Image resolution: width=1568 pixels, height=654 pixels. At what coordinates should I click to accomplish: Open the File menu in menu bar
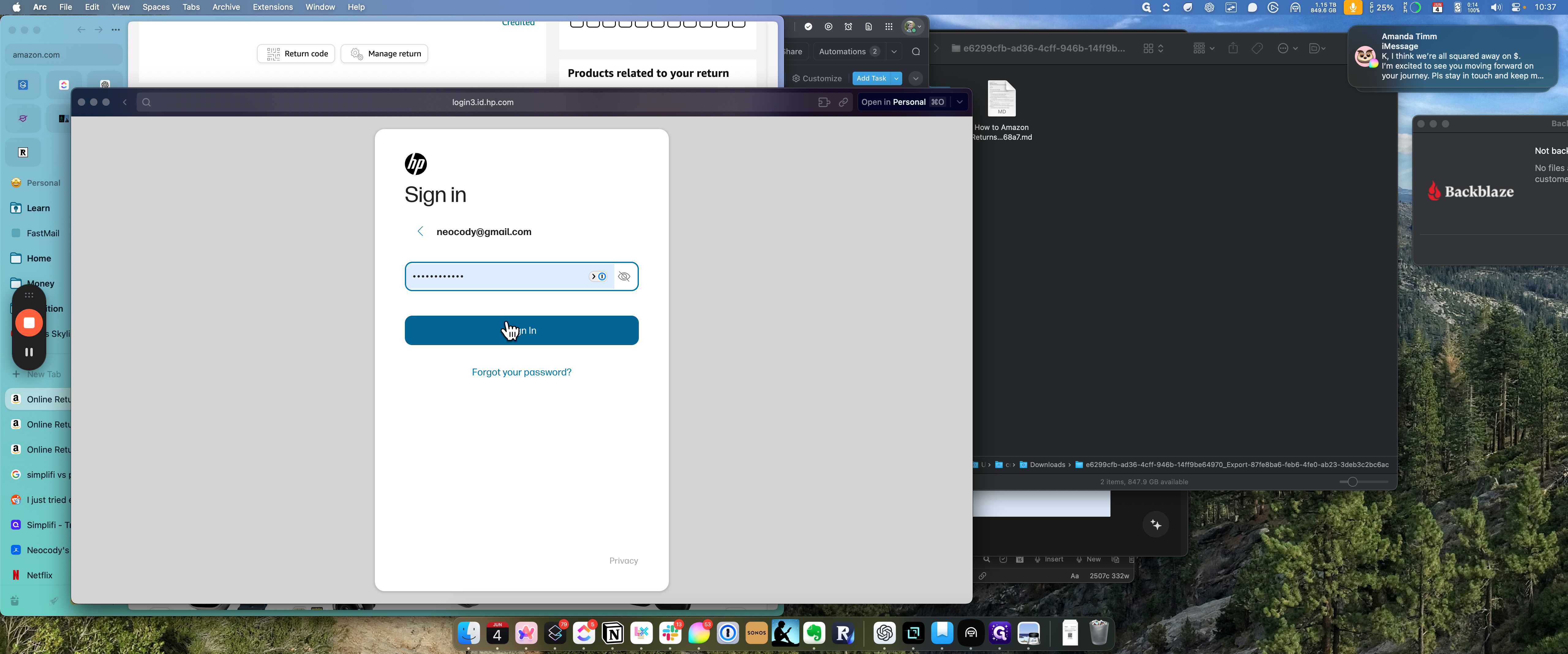coord(65,7)
